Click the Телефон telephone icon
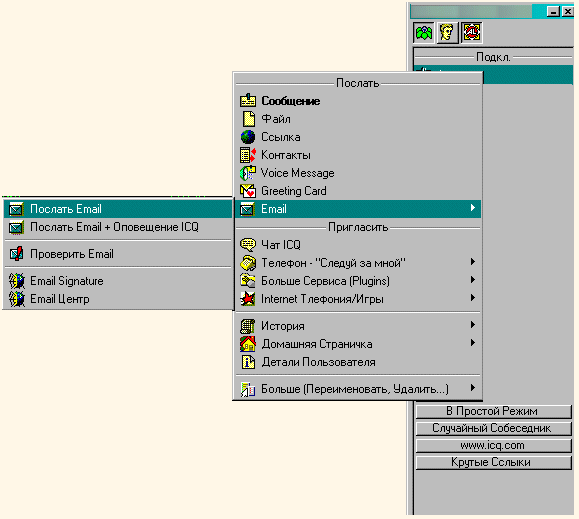This screenshot has width=579, height=519. [248, 263]
